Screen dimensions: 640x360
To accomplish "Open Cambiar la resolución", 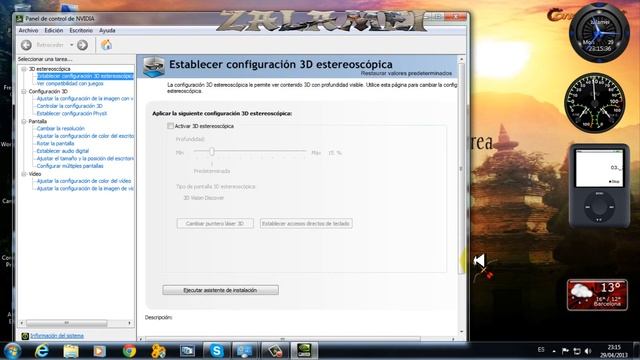I will 60,129.
